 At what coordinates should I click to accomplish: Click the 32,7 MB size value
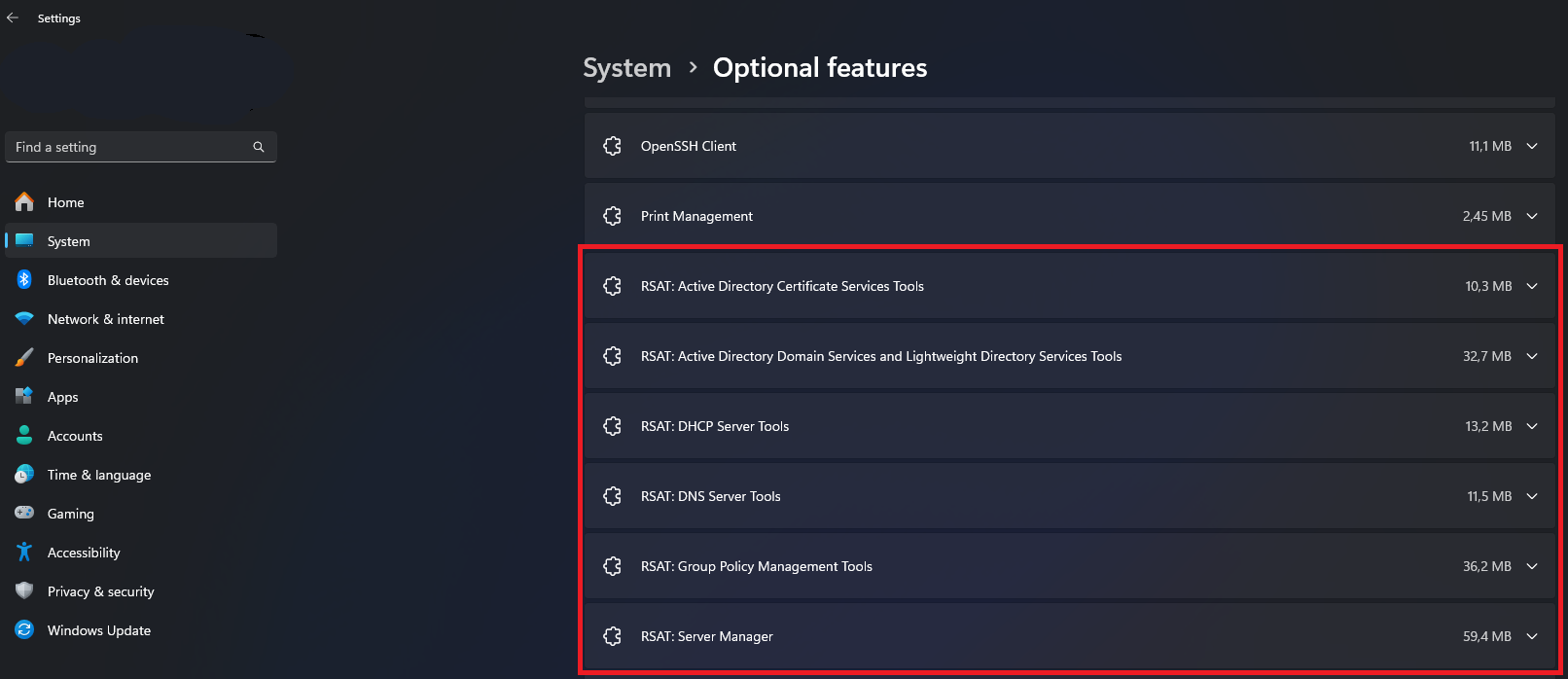(x=1487, y=356)
